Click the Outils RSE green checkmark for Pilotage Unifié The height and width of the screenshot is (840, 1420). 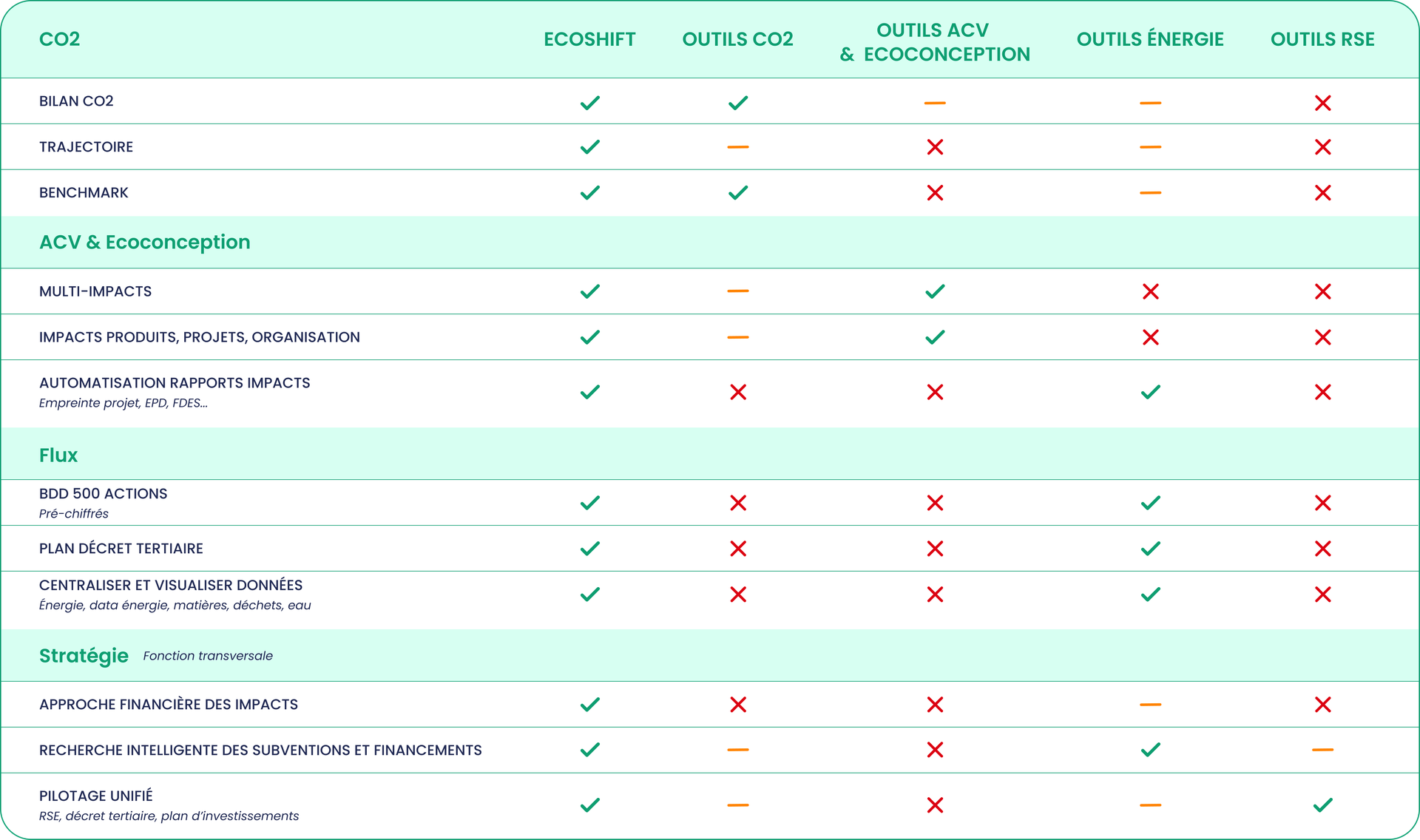pos(1322,805)
